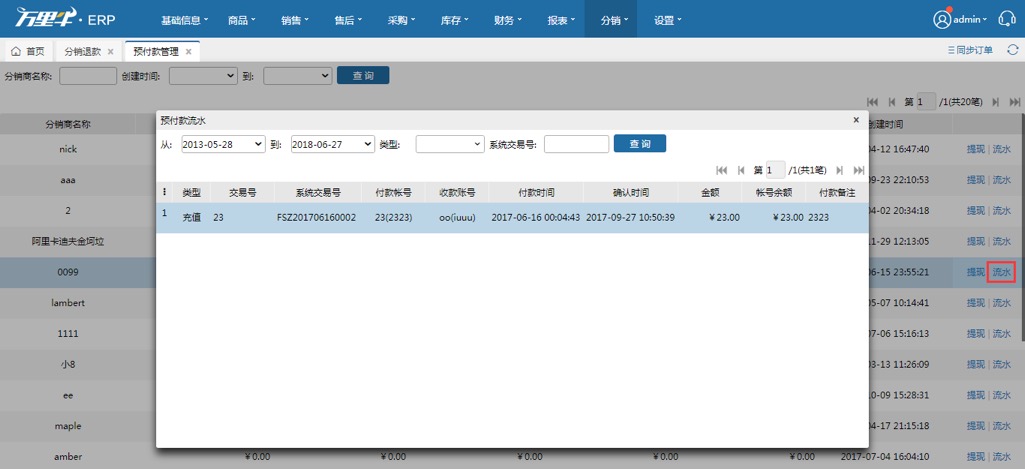
Task: Focus the 分销商名称 input field
Action: pyautogui.click(x=88, y=76)
